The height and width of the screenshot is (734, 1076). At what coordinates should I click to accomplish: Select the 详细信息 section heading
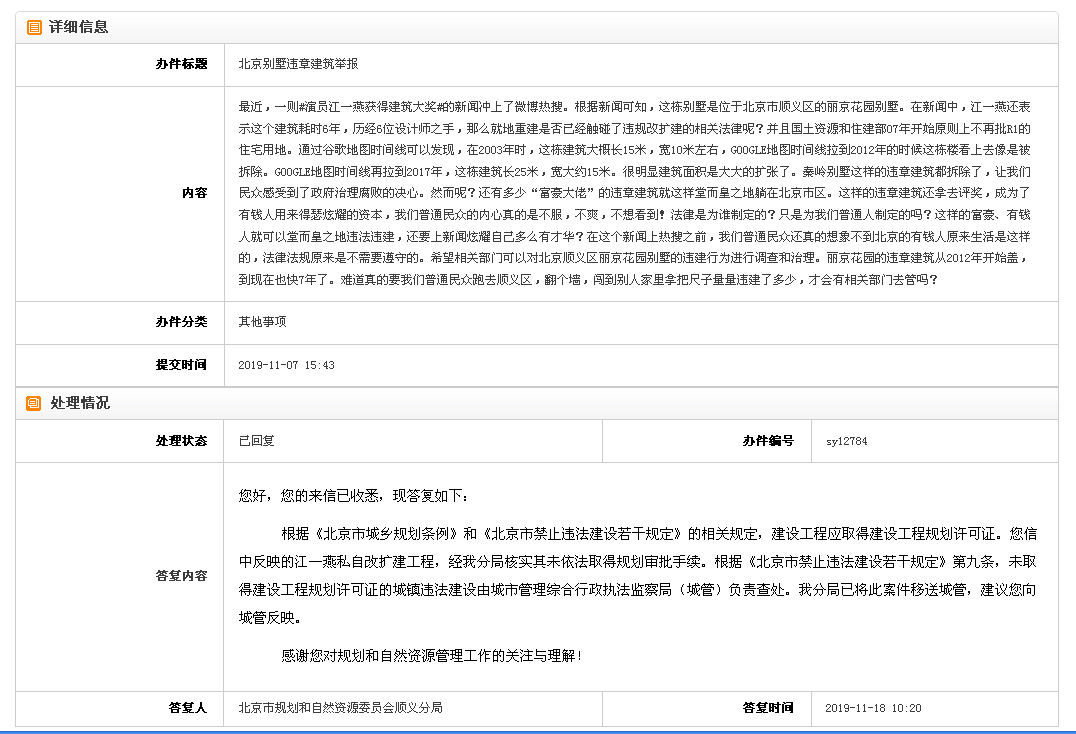[x=78, y=27]
